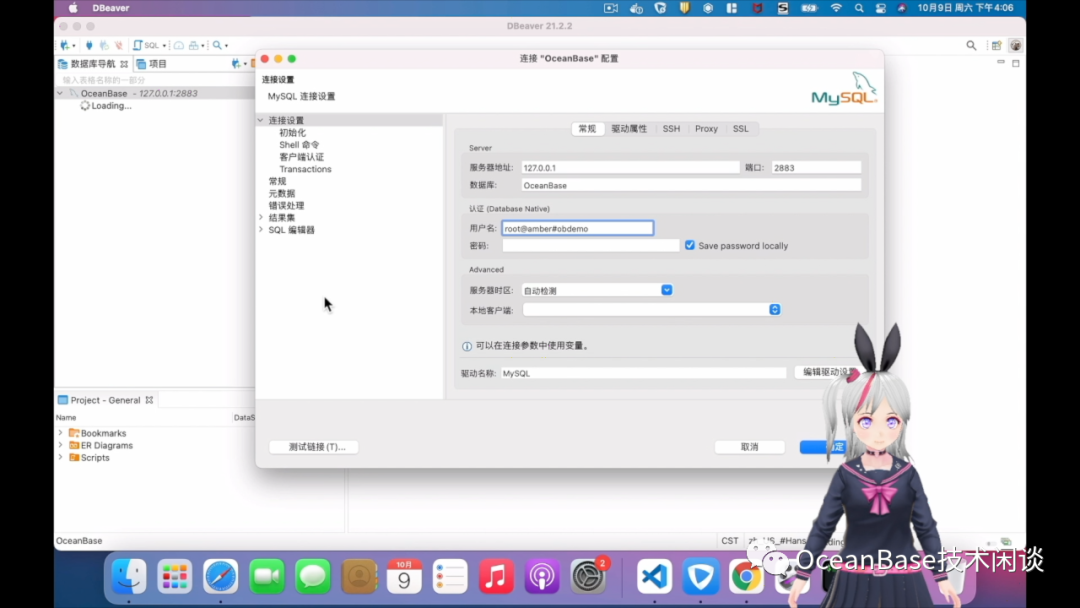Click the 测试链接 (T)... button
Screen dimensions: 1080x608
click(x=315, y=447)
